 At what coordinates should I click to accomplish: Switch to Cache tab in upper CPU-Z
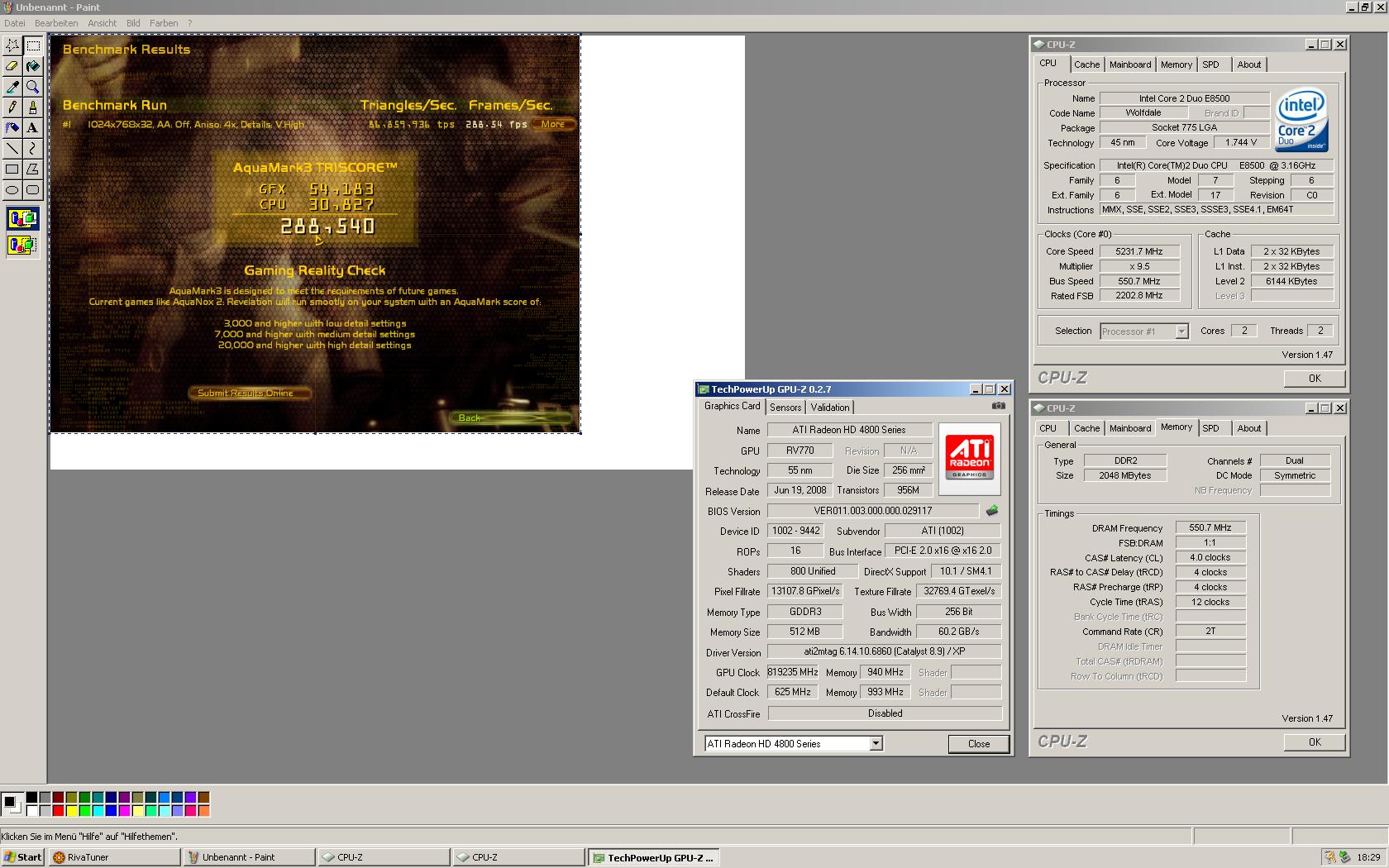tap(1086, 64)
